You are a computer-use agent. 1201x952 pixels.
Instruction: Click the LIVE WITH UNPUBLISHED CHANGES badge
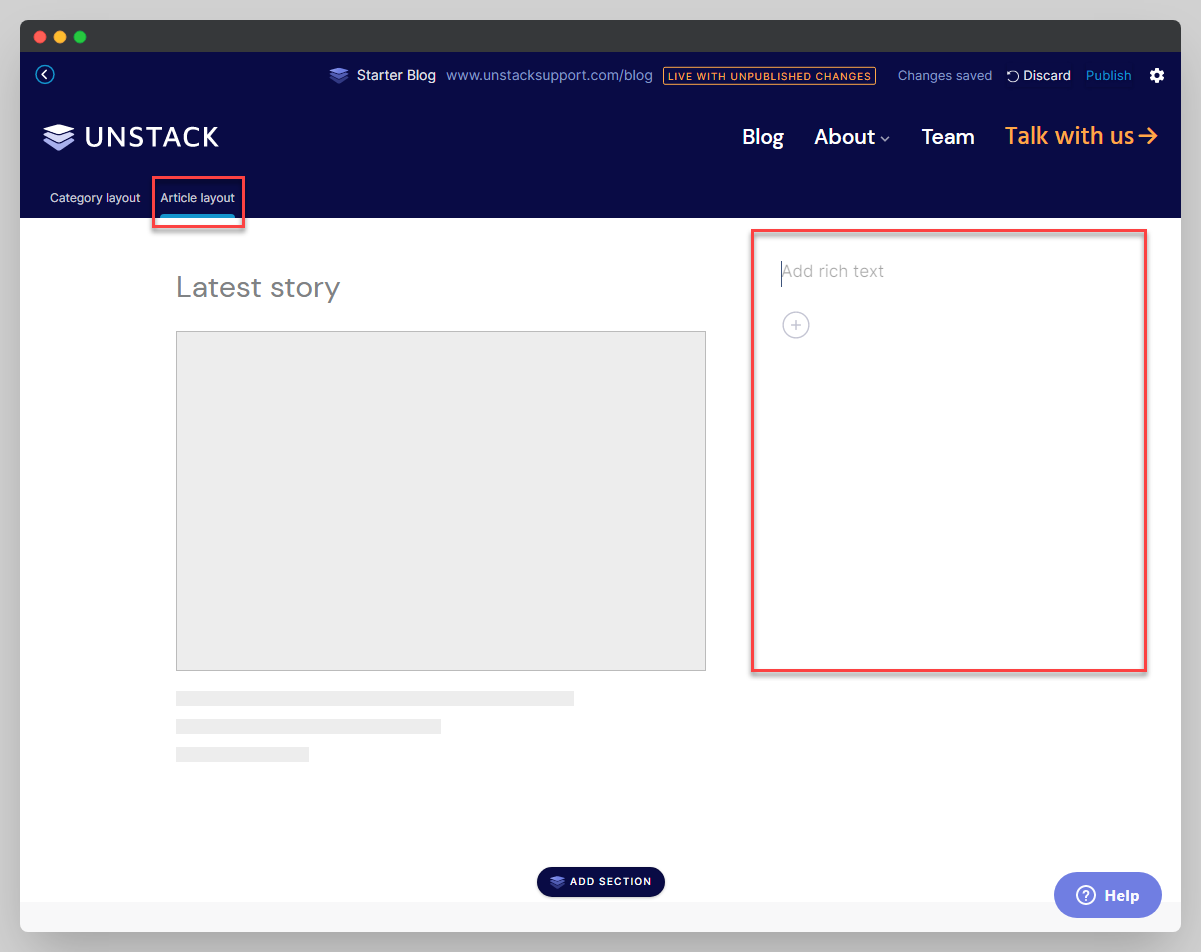tap(769, 75)
